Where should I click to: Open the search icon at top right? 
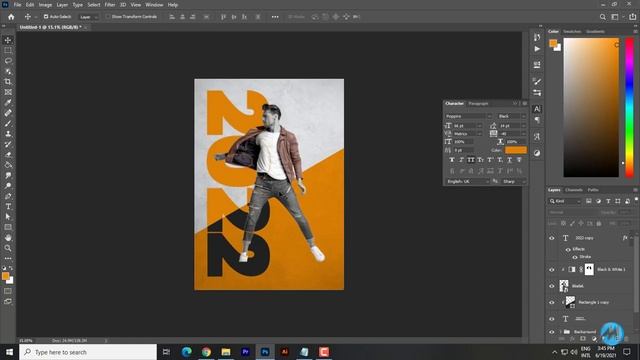coord(602,17)
